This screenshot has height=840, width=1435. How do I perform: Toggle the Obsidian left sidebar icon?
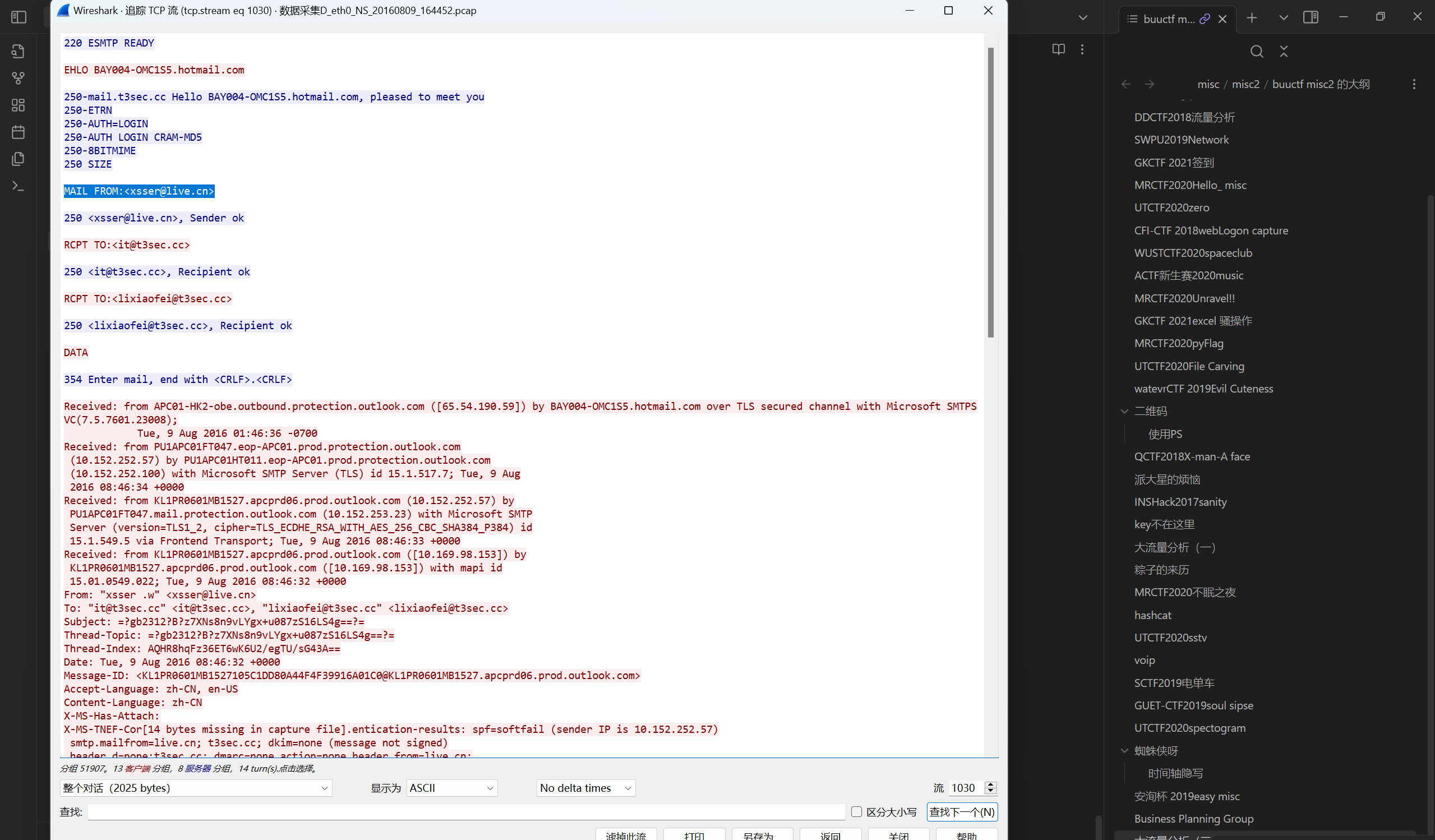point(19,17)
